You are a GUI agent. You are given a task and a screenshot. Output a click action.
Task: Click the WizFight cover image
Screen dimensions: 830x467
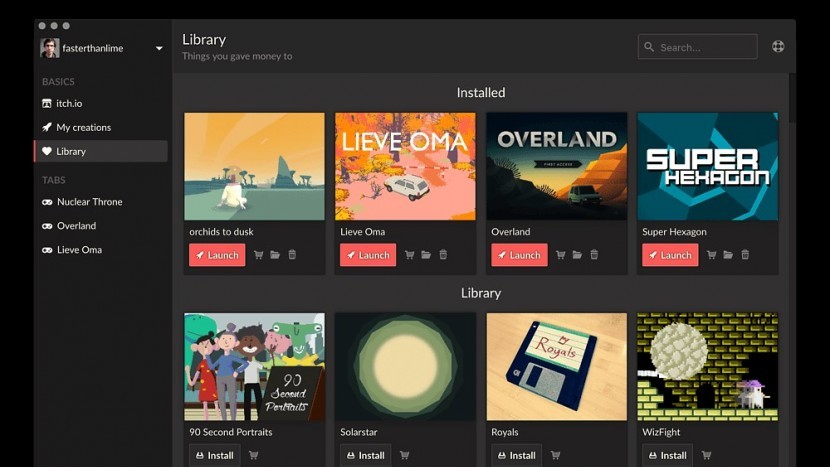[708, 366]
